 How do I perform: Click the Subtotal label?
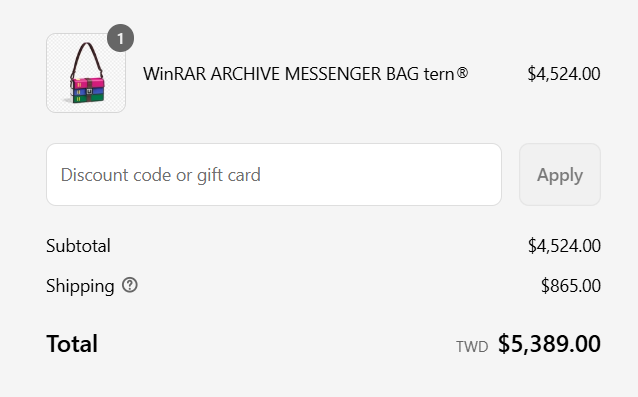pyautogui.click(x=78, y=246)
